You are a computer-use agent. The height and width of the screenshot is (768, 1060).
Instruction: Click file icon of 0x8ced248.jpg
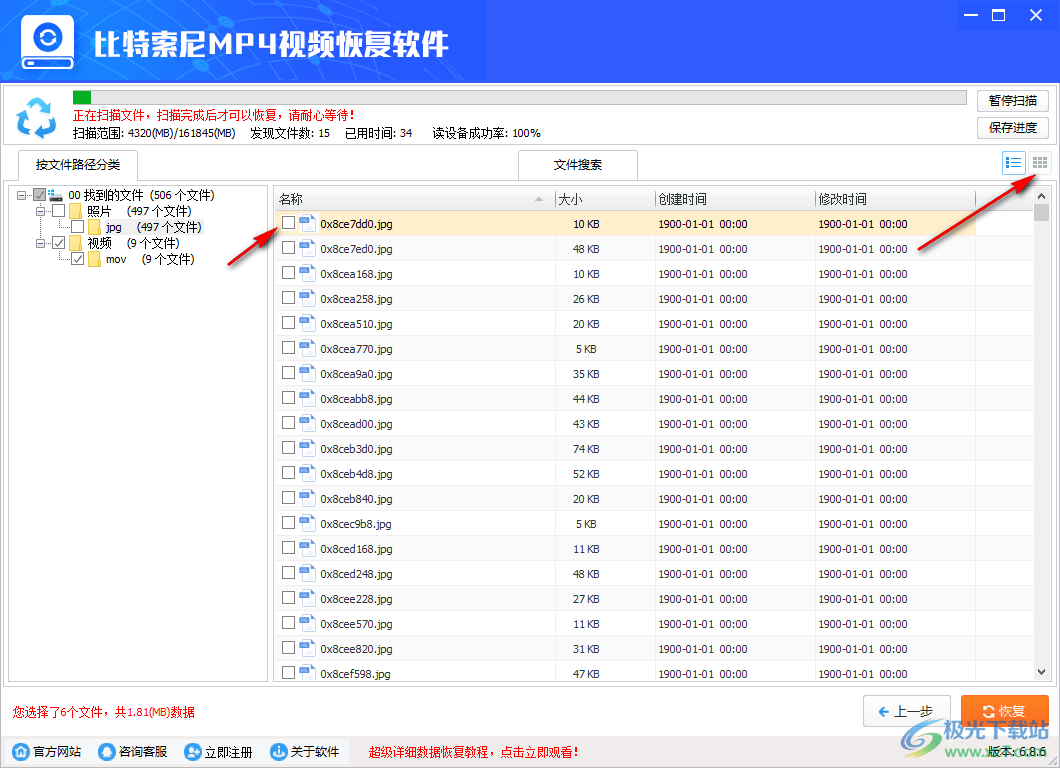308,573
